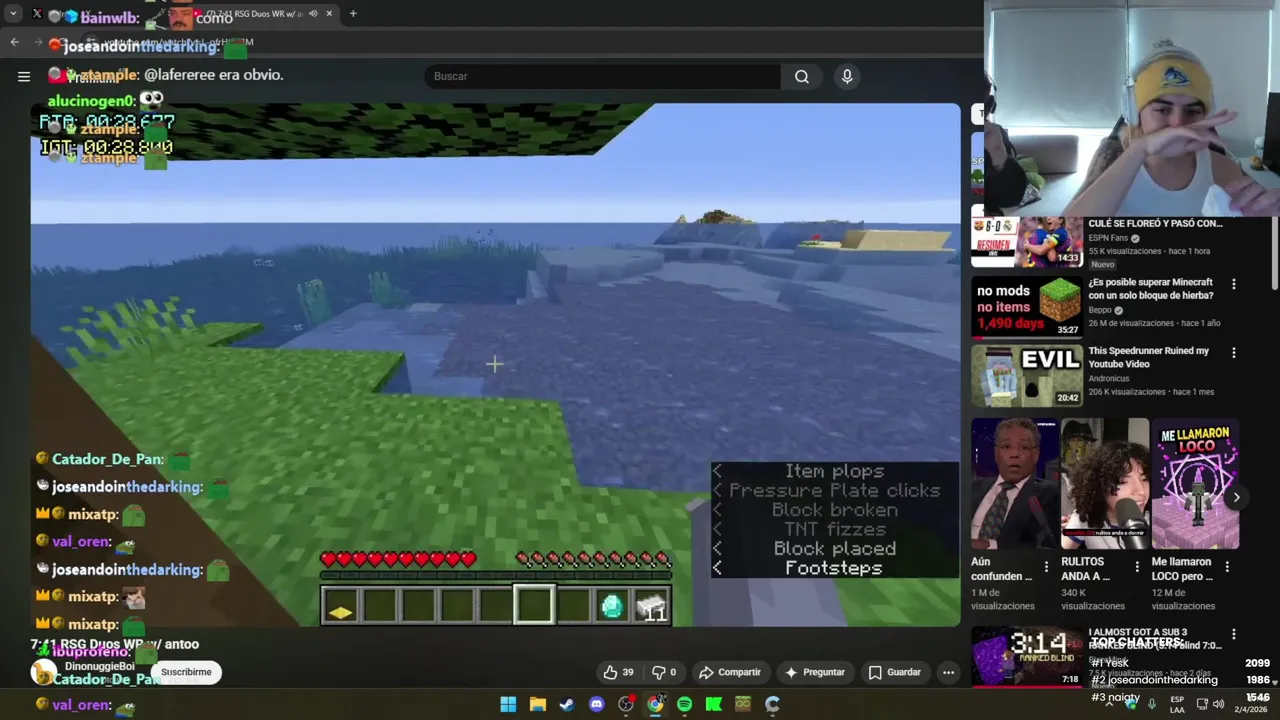Mute the tab via its speaker icon
This screenshot has height=720, width=1280.
(x=313, y=14)
